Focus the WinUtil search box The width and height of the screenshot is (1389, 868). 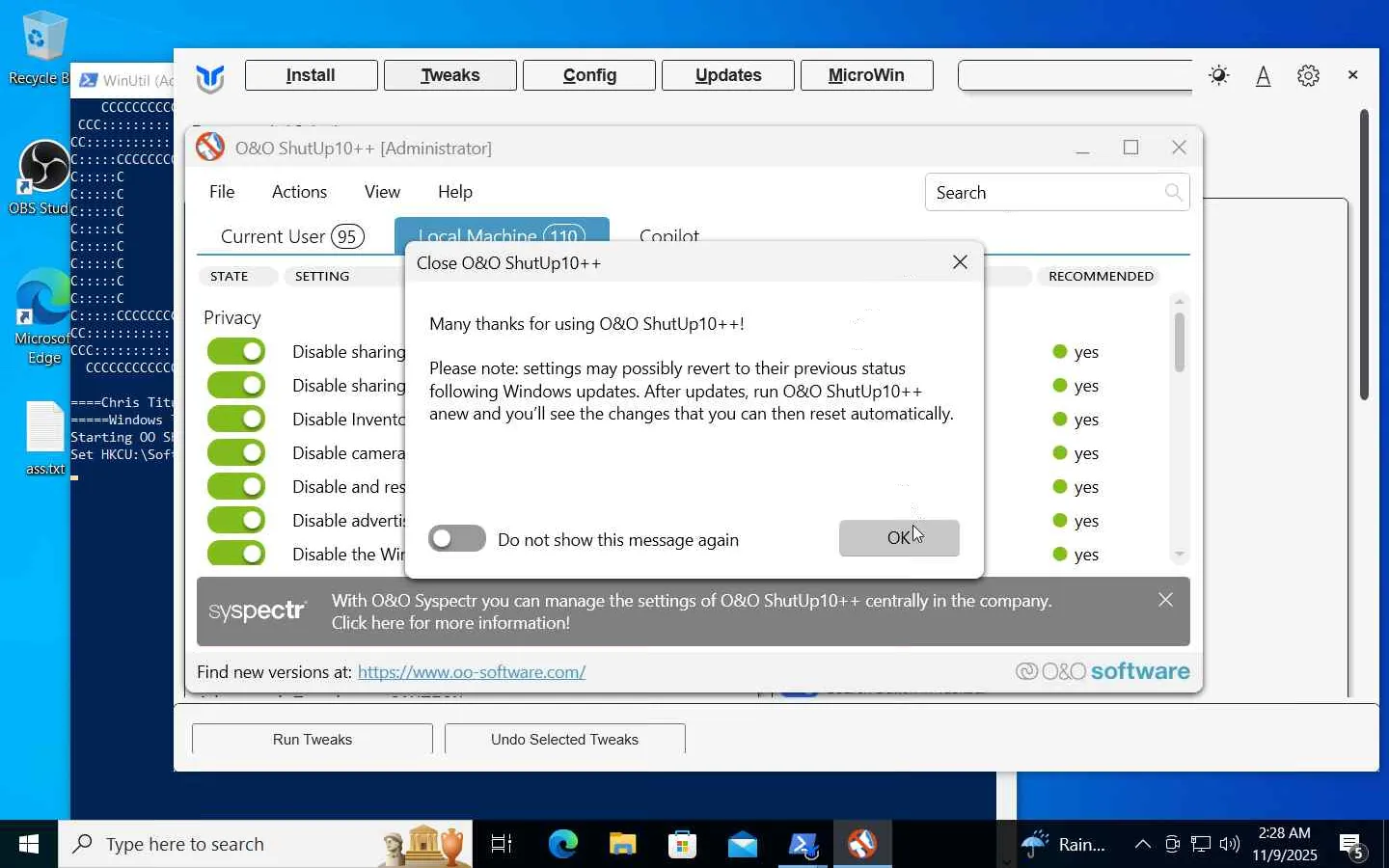tap(1076, 75)
